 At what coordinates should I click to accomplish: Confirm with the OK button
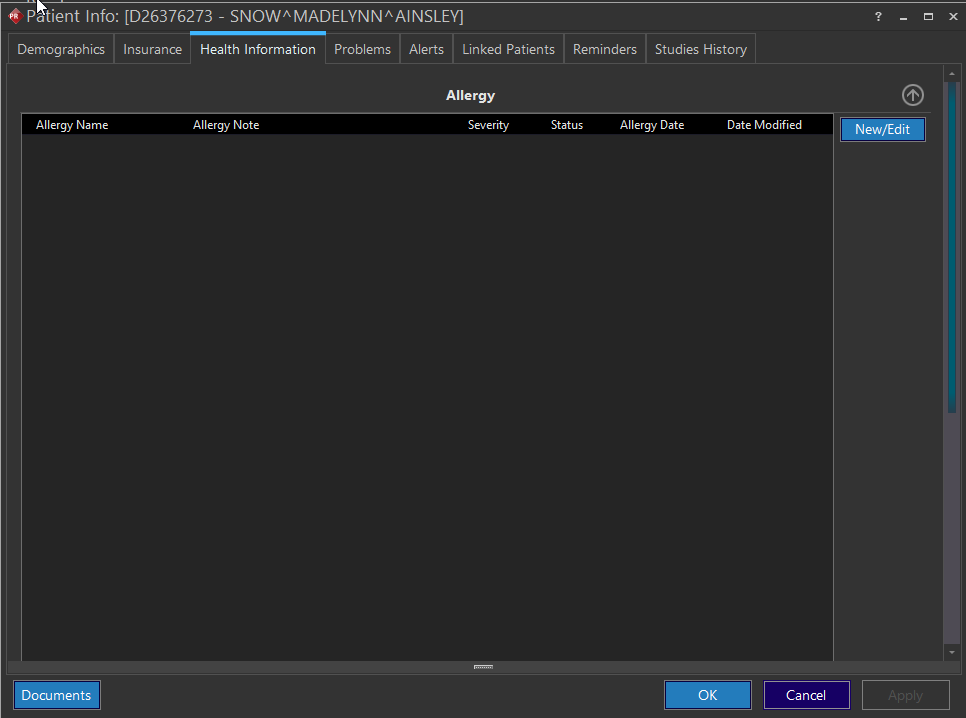pos(707,695)
